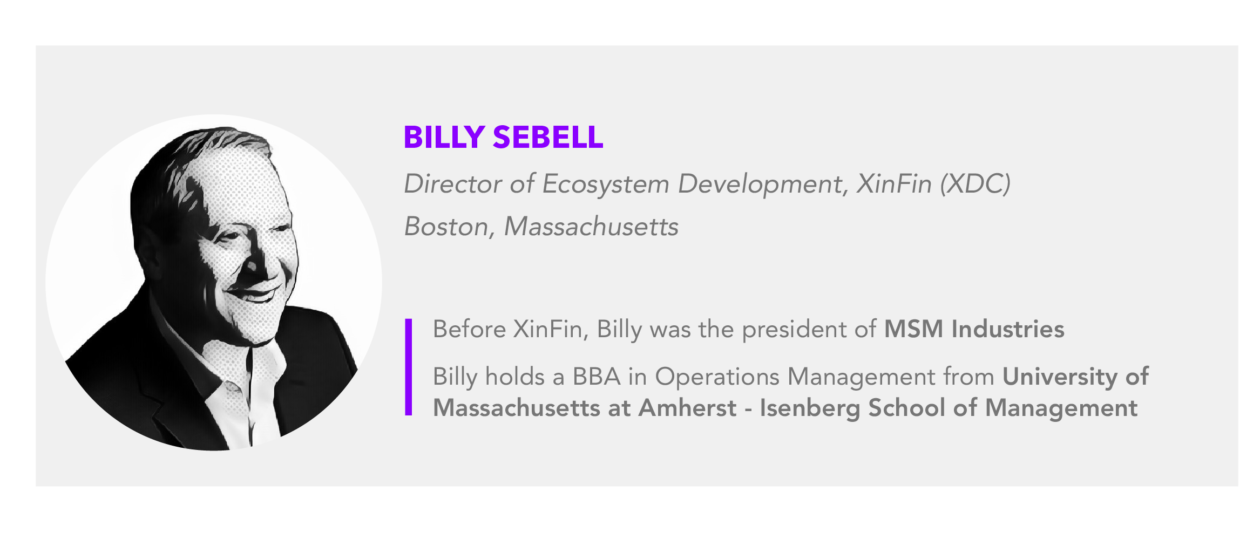Click the circular portrait of Billy Sebell

pos(214,282)
